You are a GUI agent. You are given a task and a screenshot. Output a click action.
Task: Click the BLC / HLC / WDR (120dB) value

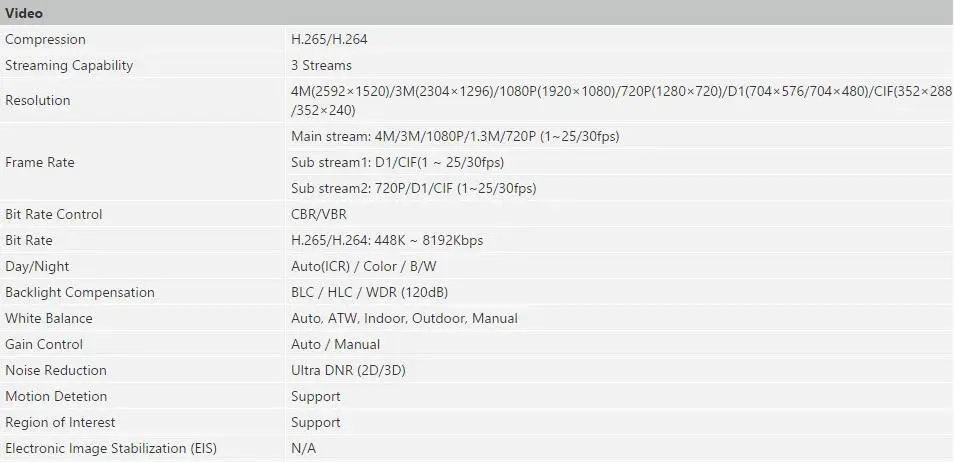(369, 292)
